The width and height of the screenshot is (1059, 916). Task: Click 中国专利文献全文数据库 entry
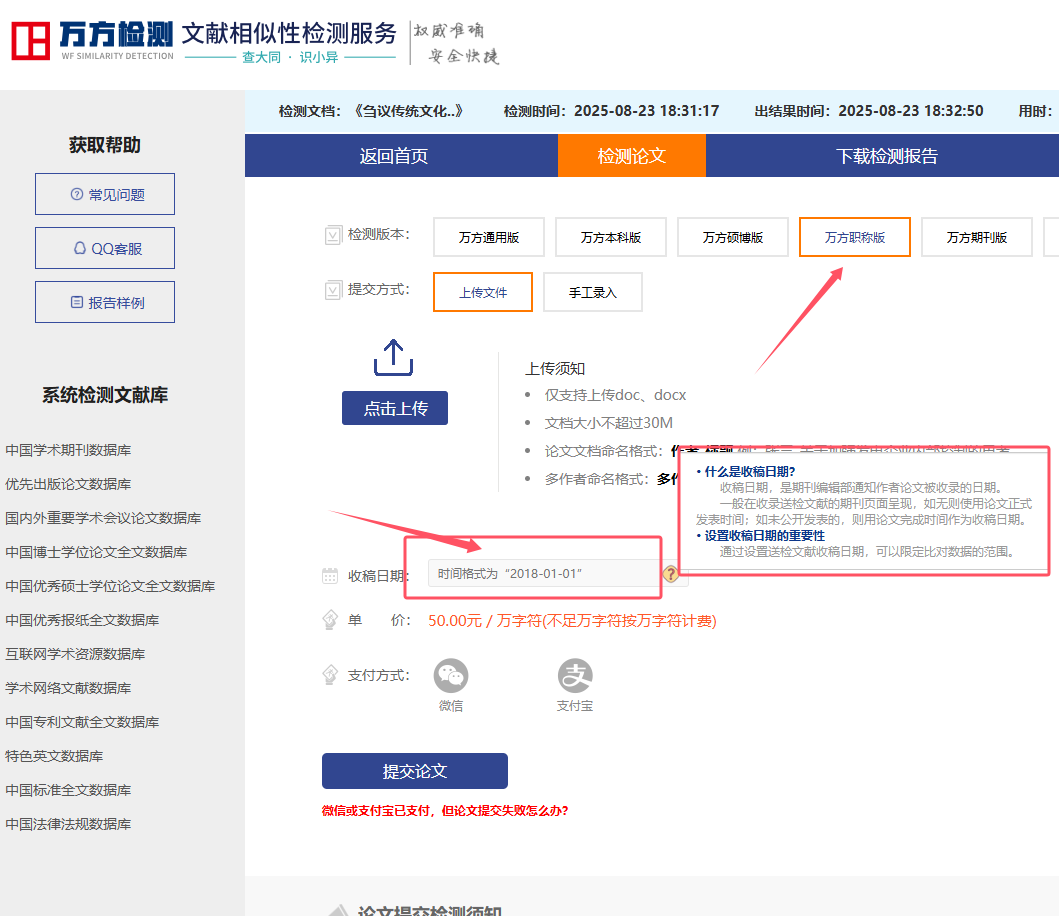coord(82,722)
